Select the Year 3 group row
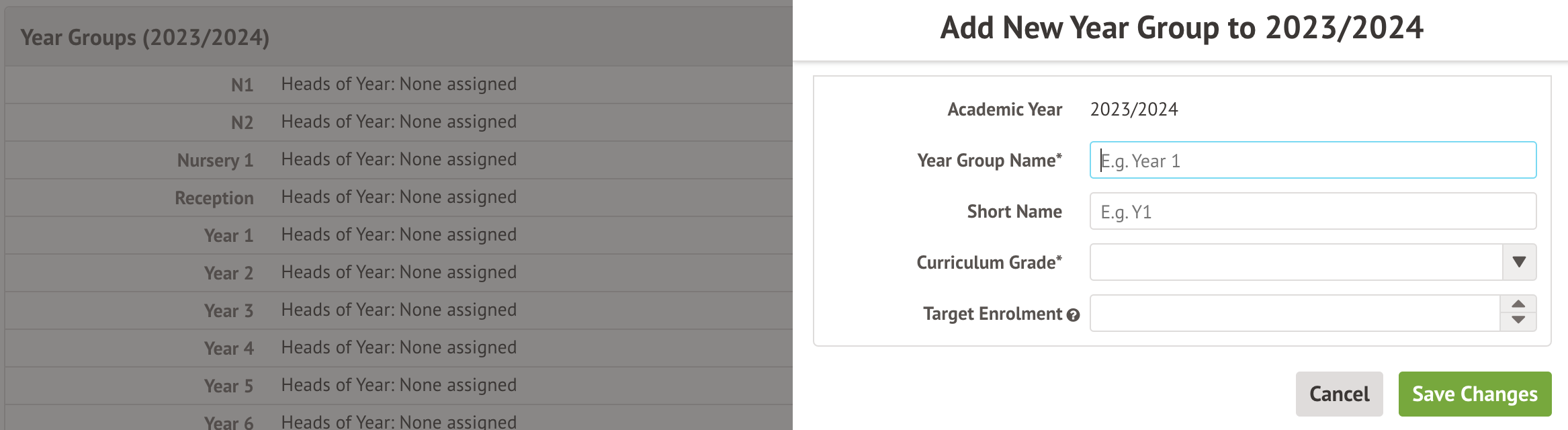 [398, 310]
